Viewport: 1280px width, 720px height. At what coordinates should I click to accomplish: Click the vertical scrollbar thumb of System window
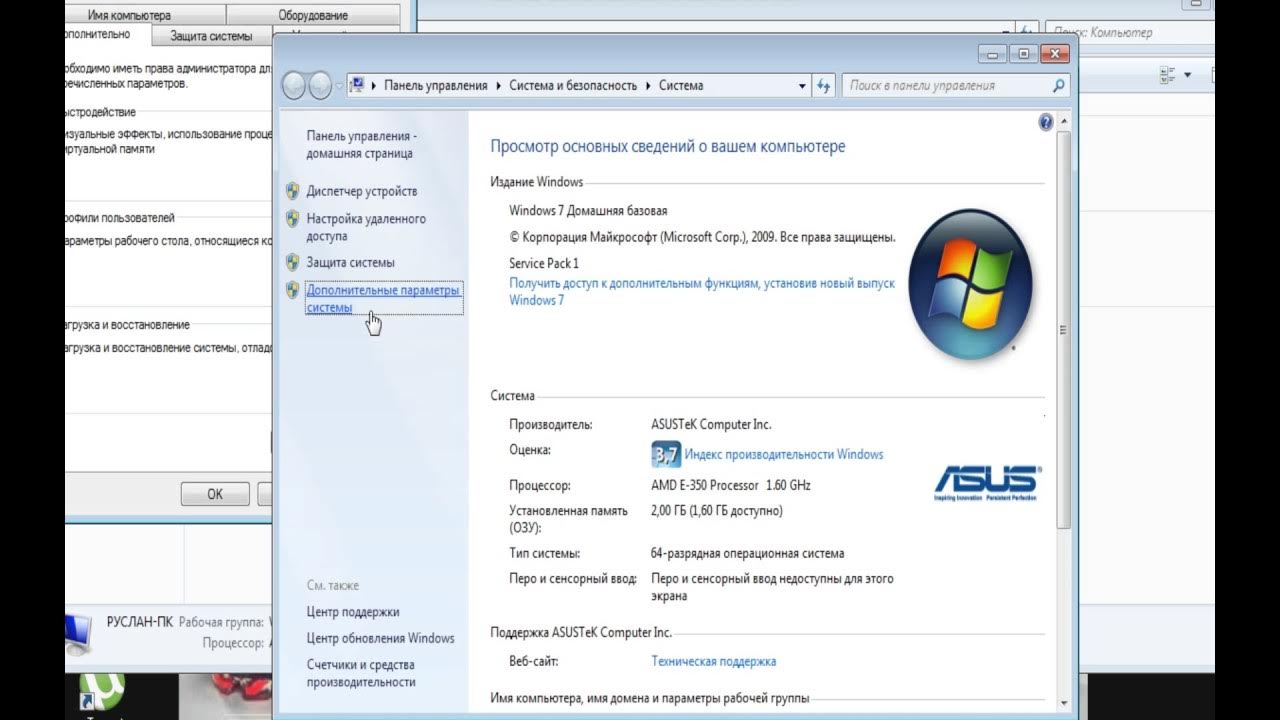(x=1063, y=330)
